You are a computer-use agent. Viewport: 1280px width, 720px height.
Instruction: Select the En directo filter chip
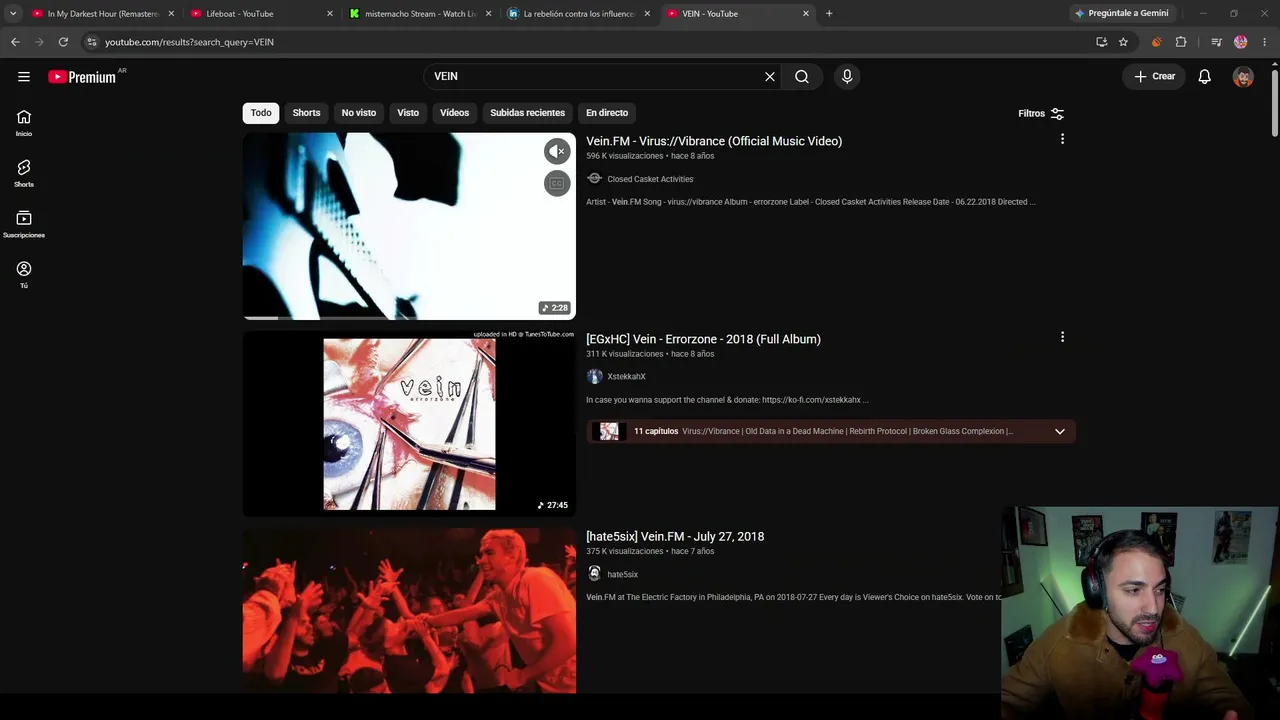coord(607,113)
